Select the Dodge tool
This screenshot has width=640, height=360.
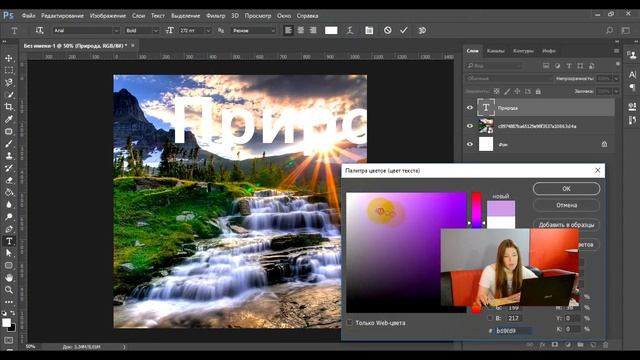[x=9, y=217]
